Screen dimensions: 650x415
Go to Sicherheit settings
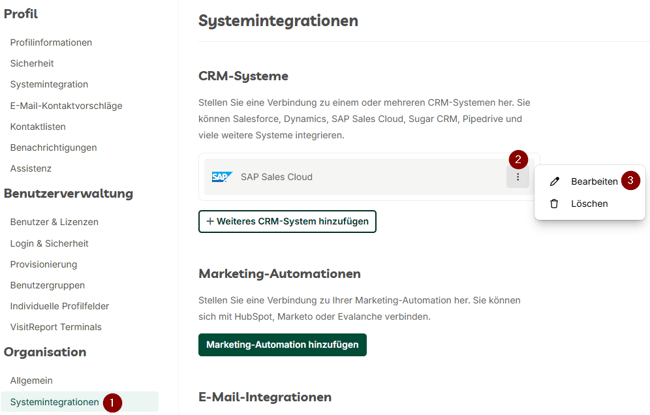click(32, 63)
